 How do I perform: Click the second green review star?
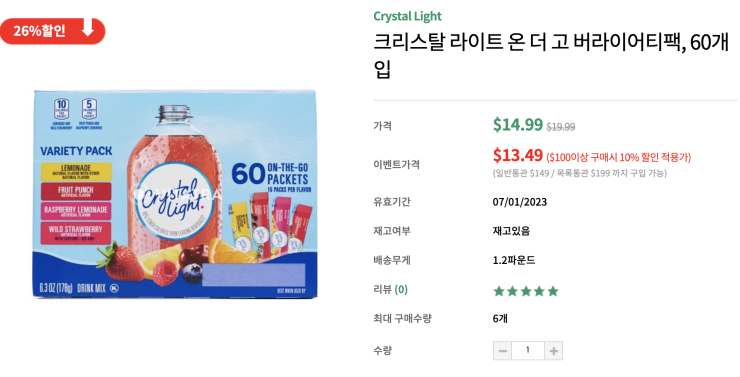pyautogui.click(x=513, y=291)
